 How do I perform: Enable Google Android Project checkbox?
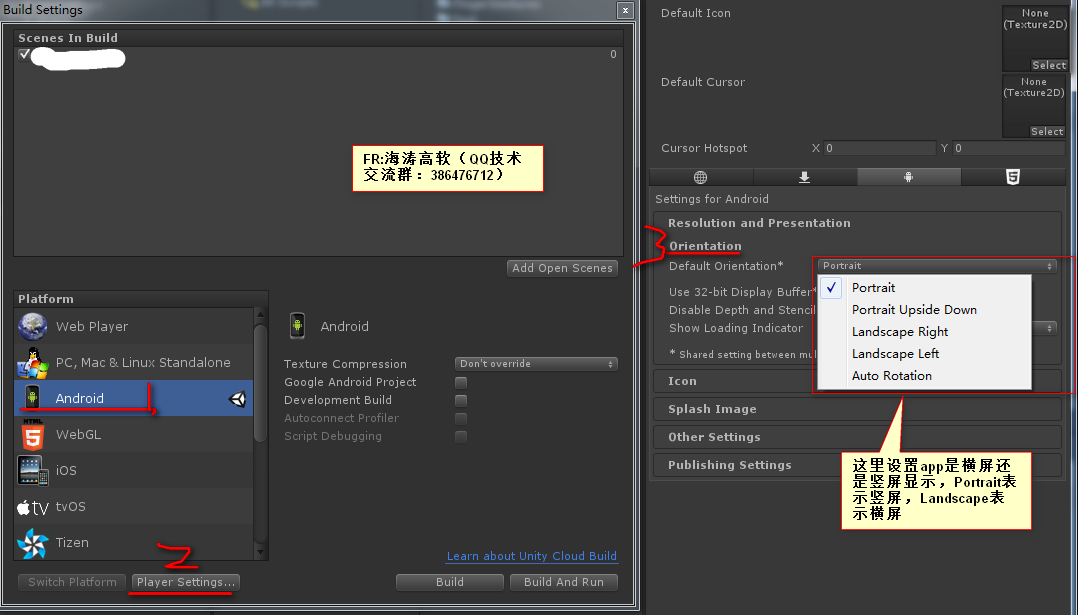click(x=461, y=382)
